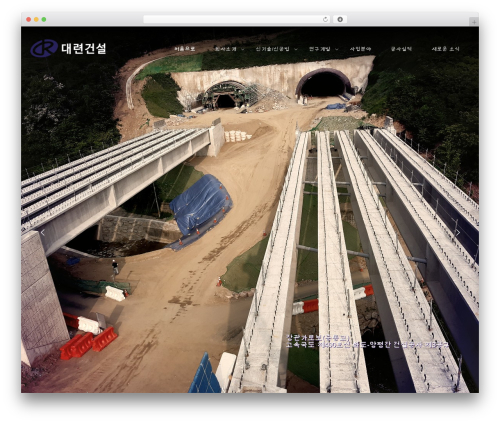The image size is (500, 423).
Task: Select the 회사소개 menu label
Action: click(226, 49)
